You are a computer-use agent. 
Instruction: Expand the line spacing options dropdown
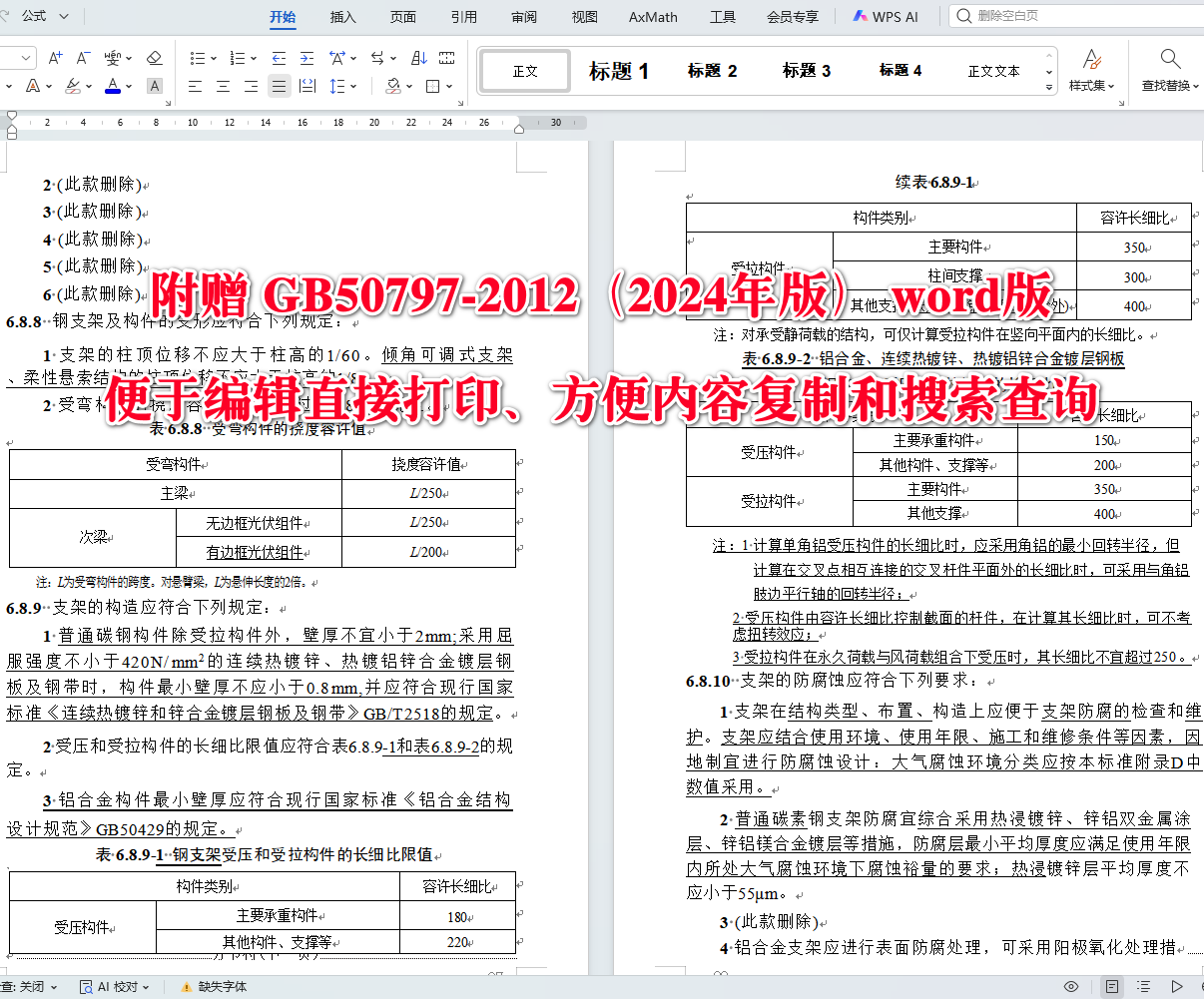pos(351,87)
